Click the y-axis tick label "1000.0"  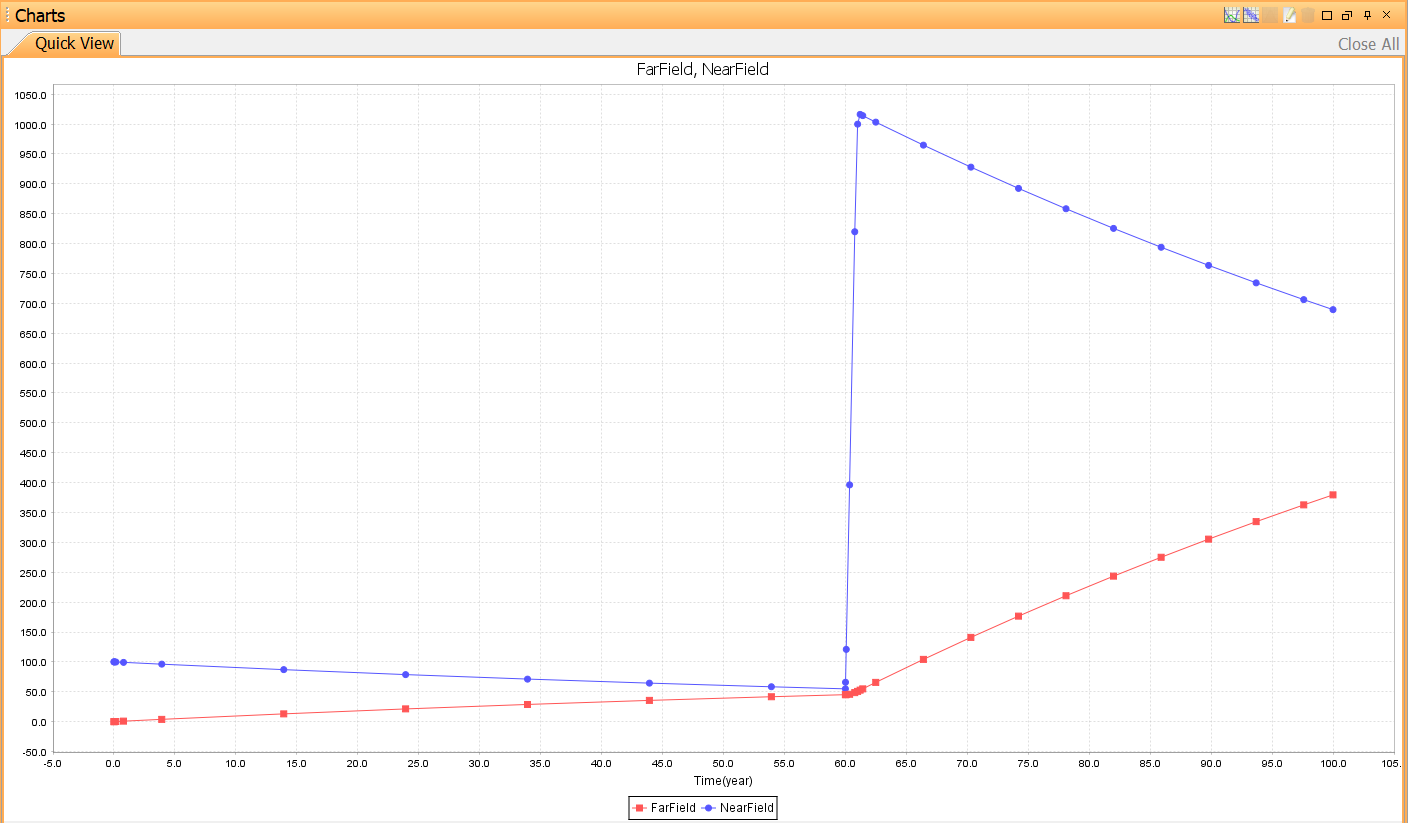pos(31,125)
